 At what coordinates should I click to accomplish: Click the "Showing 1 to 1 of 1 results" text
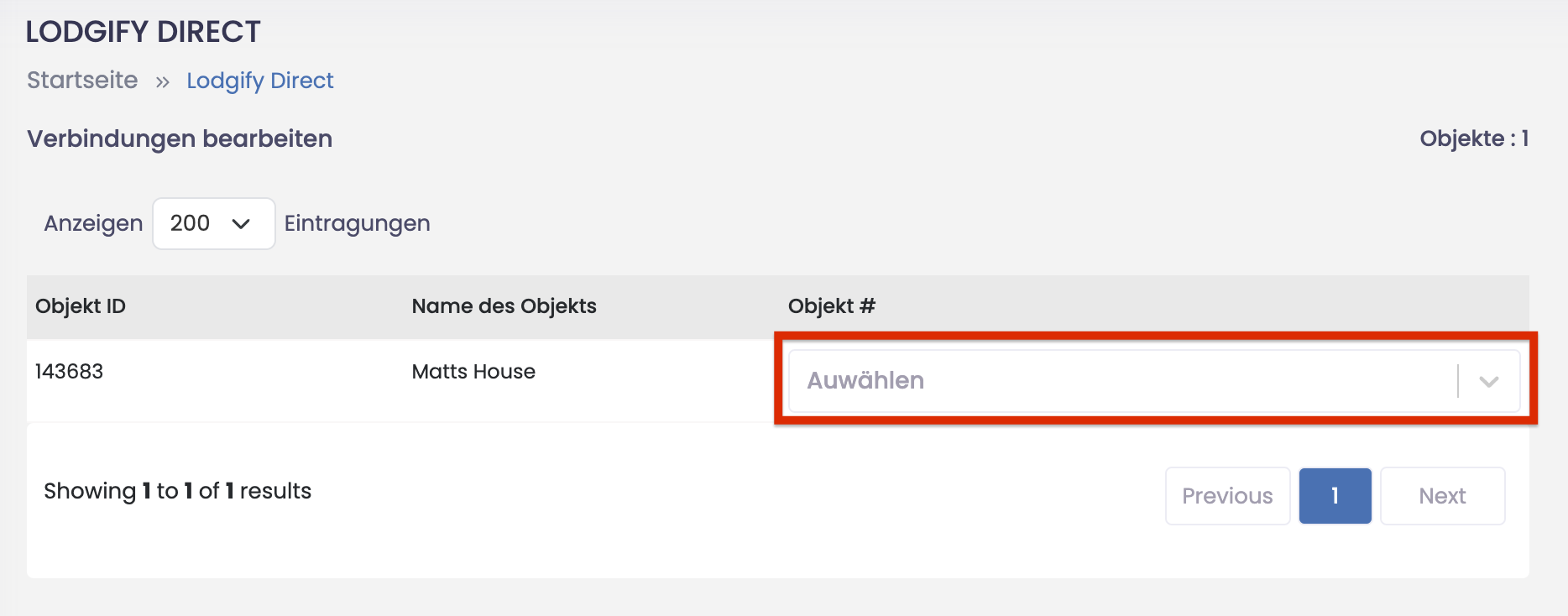[x=178, y=491]
